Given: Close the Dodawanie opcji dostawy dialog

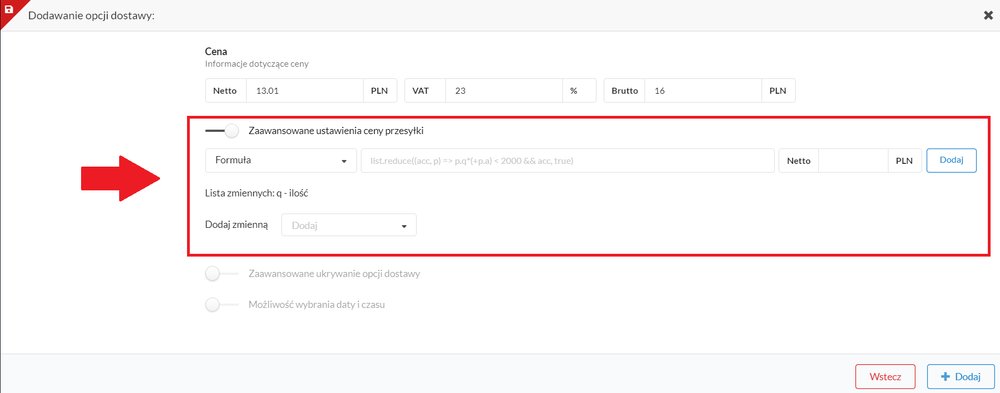Looking at the screenshot, I should tap(988, 15).
